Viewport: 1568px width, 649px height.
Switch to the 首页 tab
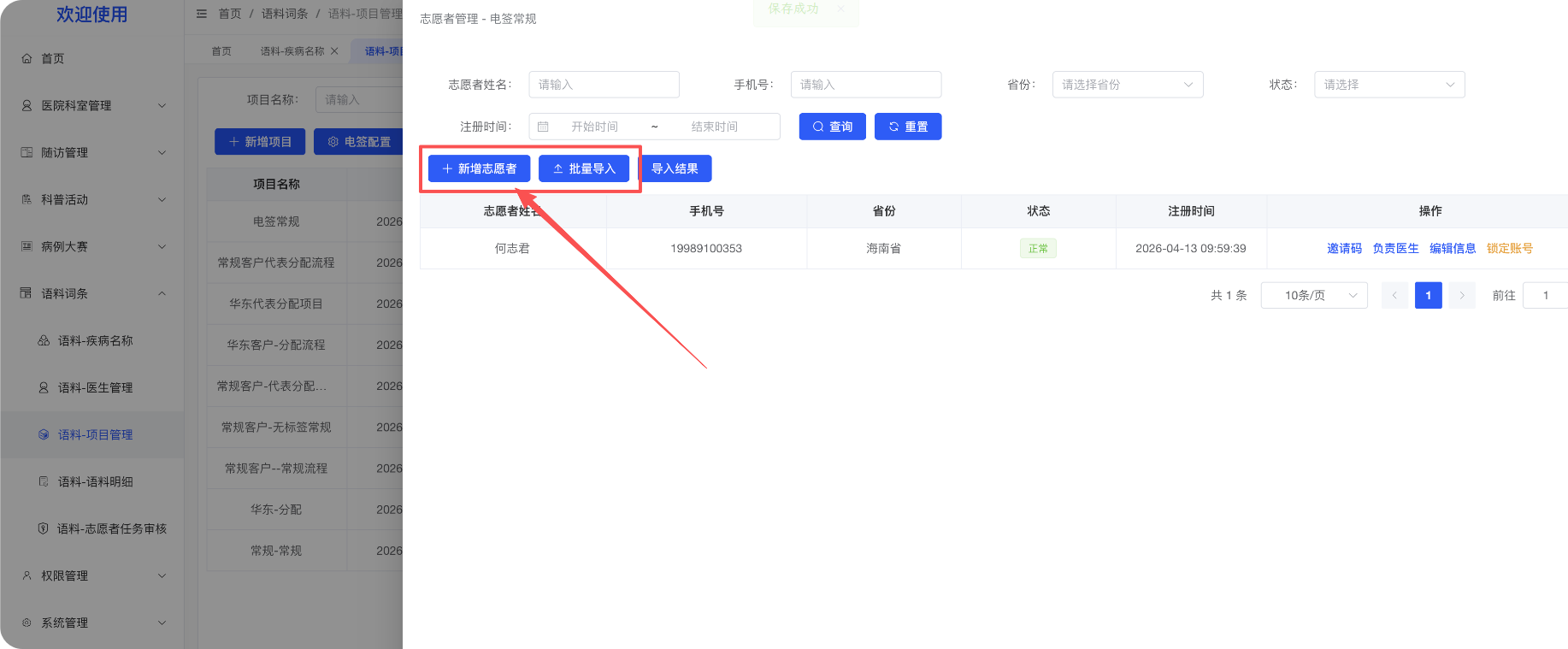[221, 51]
